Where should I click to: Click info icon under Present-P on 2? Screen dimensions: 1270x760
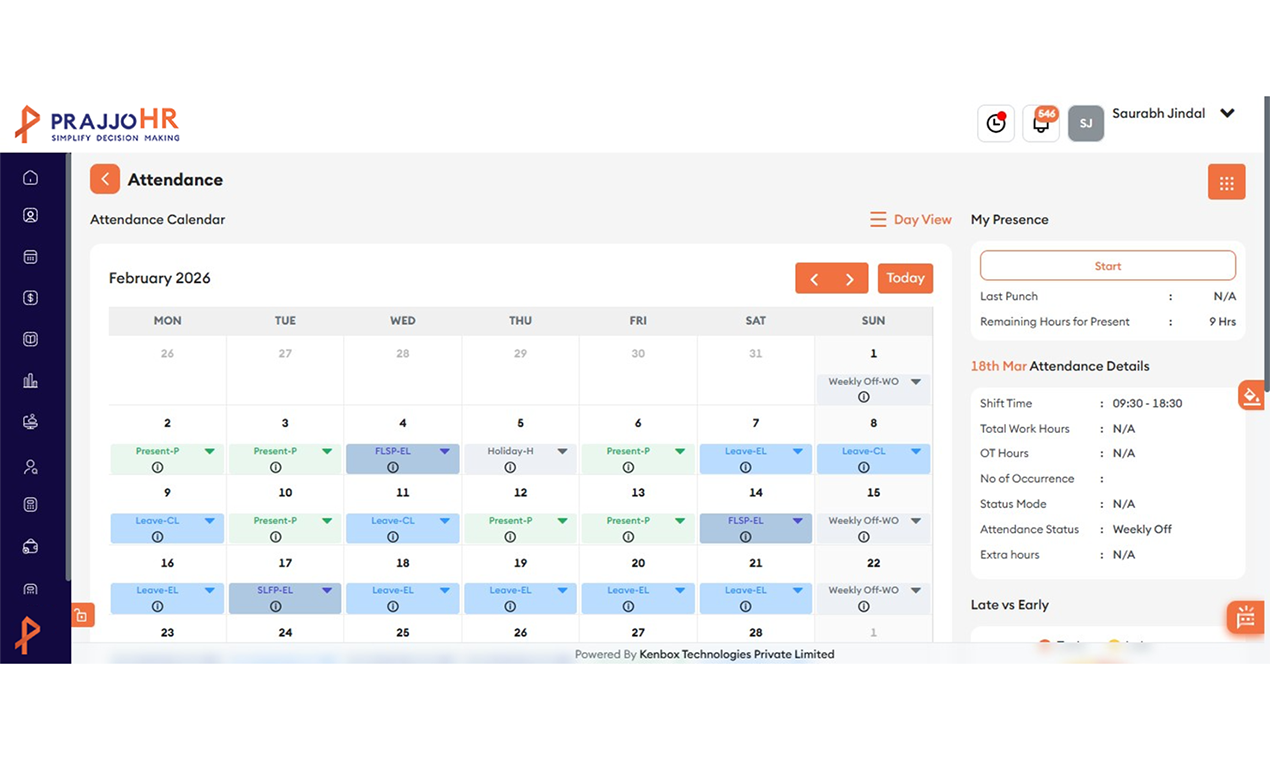click(x=157, y=467)
